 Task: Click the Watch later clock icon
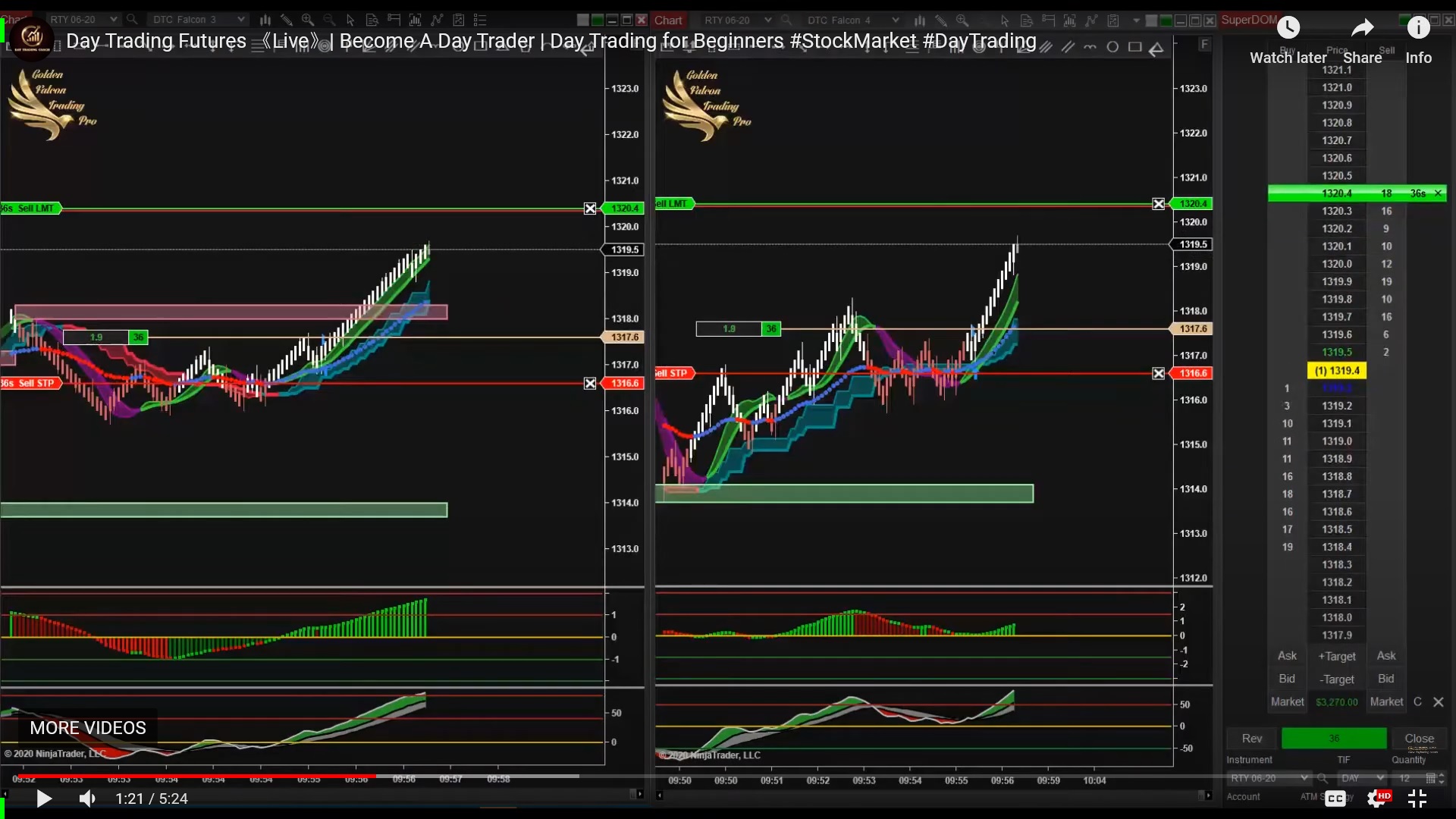coord(1288,29)
